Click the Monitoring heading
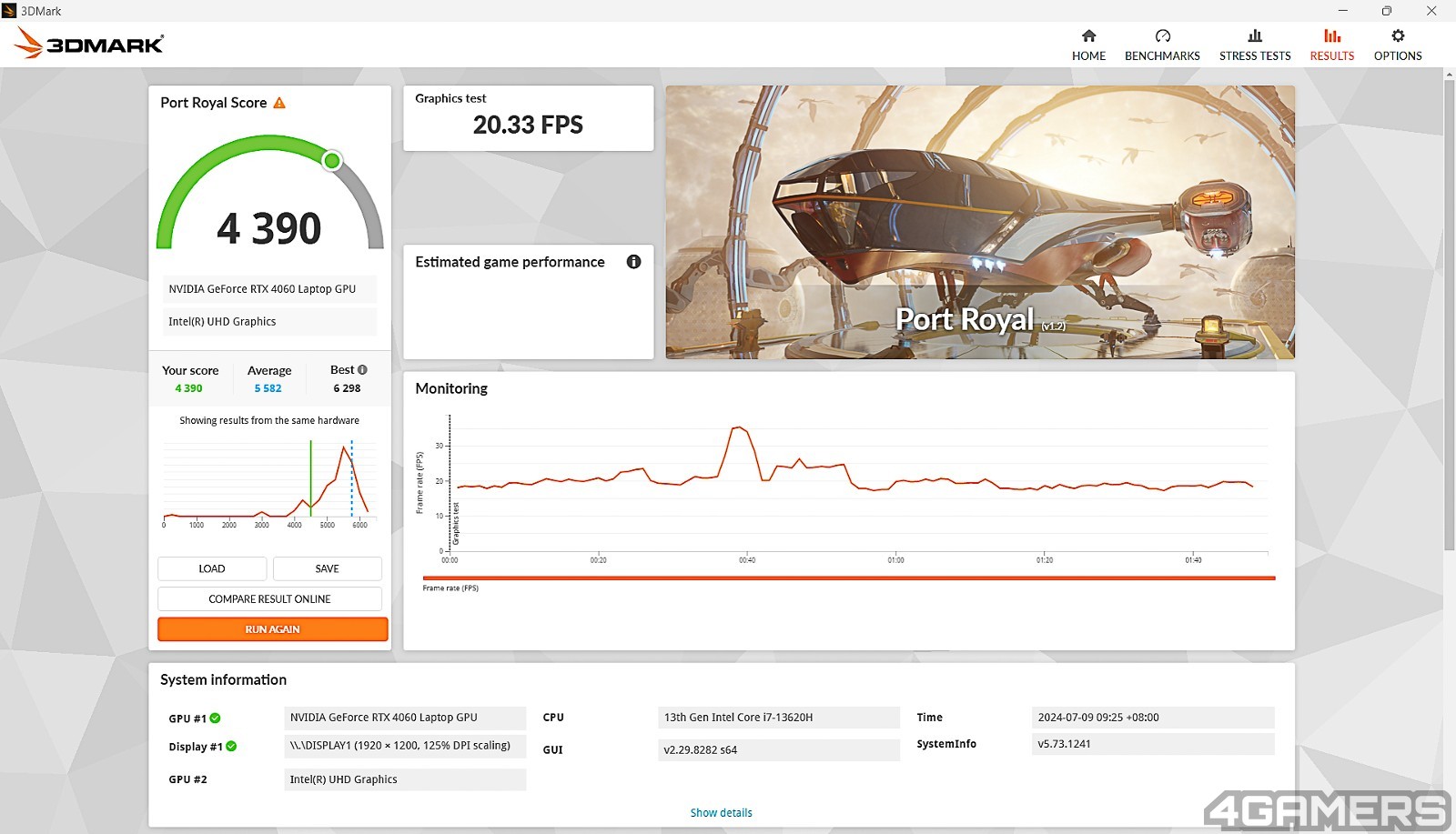Image resolution: width=1456 pixels, height=834 pixels. tap(451, 388)
